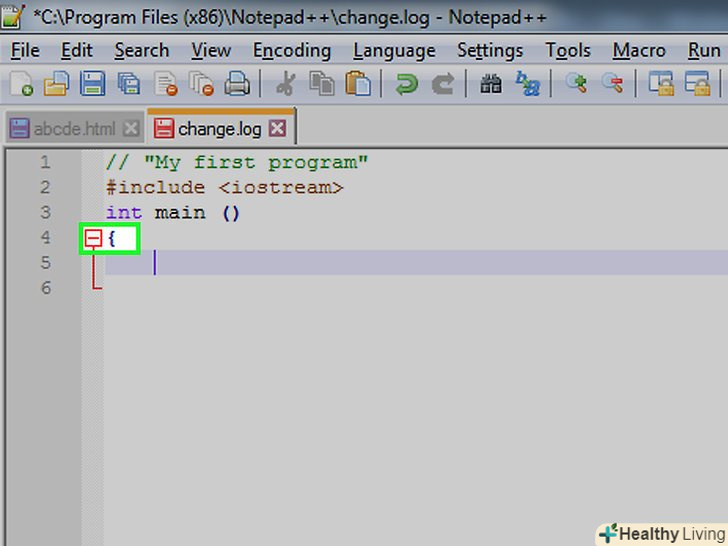This screenshot has width=728, height=546.
Task: Click line number 1 in the margin
Action: click(45, 162)
